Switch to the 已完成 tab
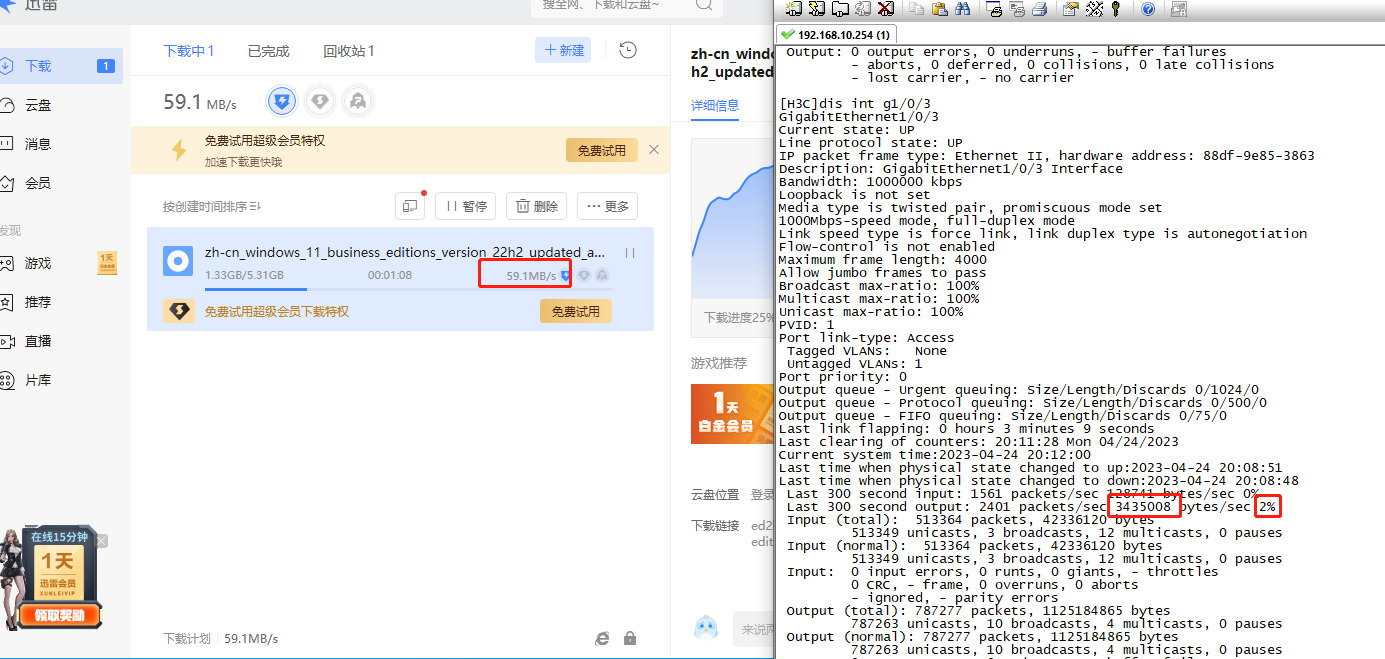 click(x=268, y=51)
